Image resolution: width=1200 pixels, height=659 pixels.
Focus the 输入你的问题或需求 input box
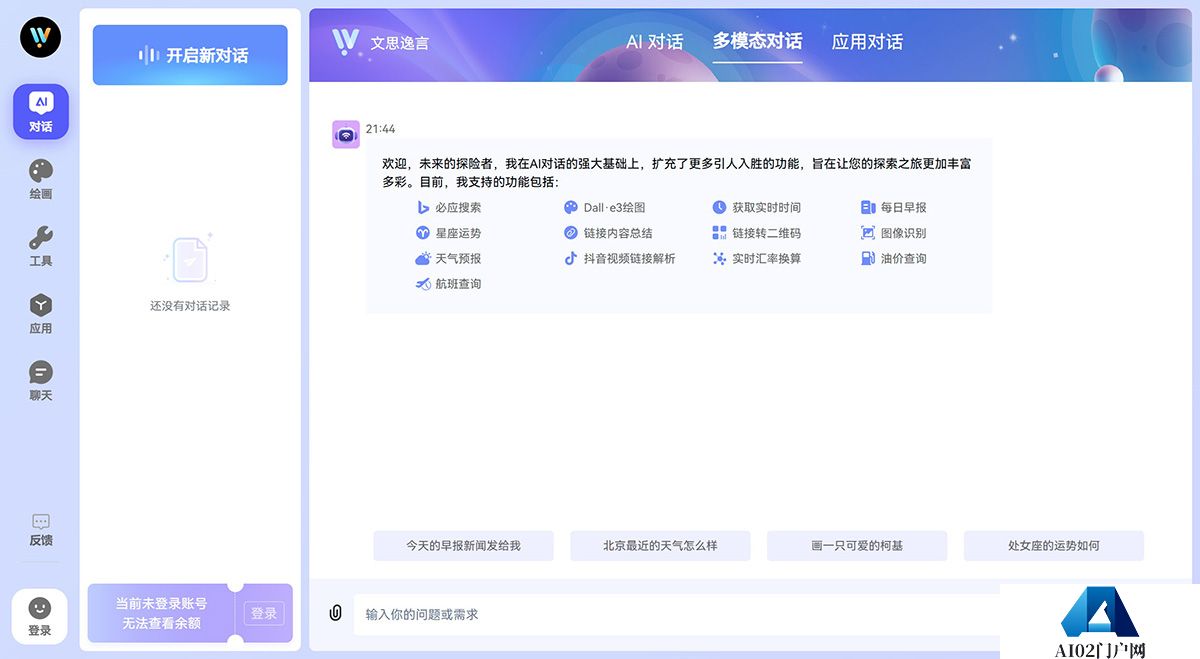[x=676, y=614]
